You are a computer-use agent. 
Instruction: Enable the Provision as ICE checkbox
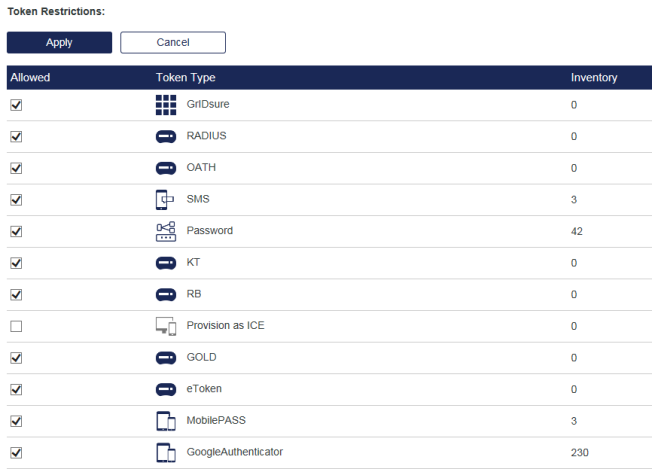point(16,327)
